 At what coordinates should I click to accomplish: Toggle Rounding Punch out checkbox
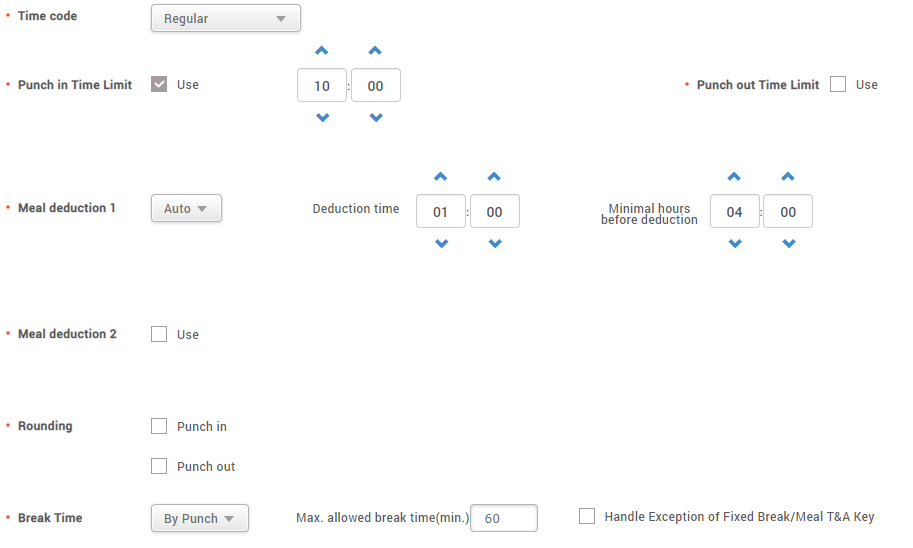pos(159,466)
